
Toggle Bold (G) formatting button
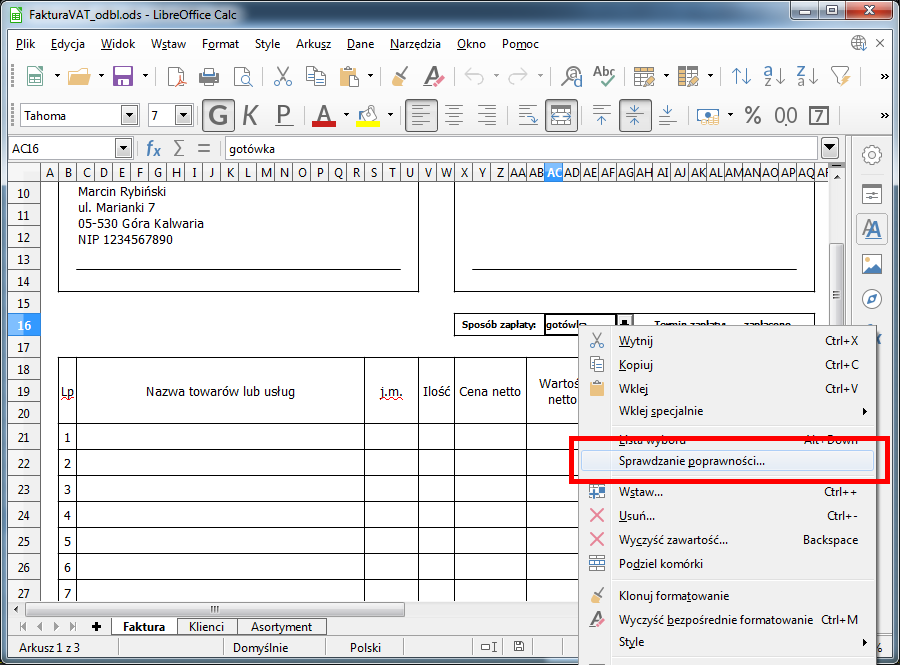218,115
